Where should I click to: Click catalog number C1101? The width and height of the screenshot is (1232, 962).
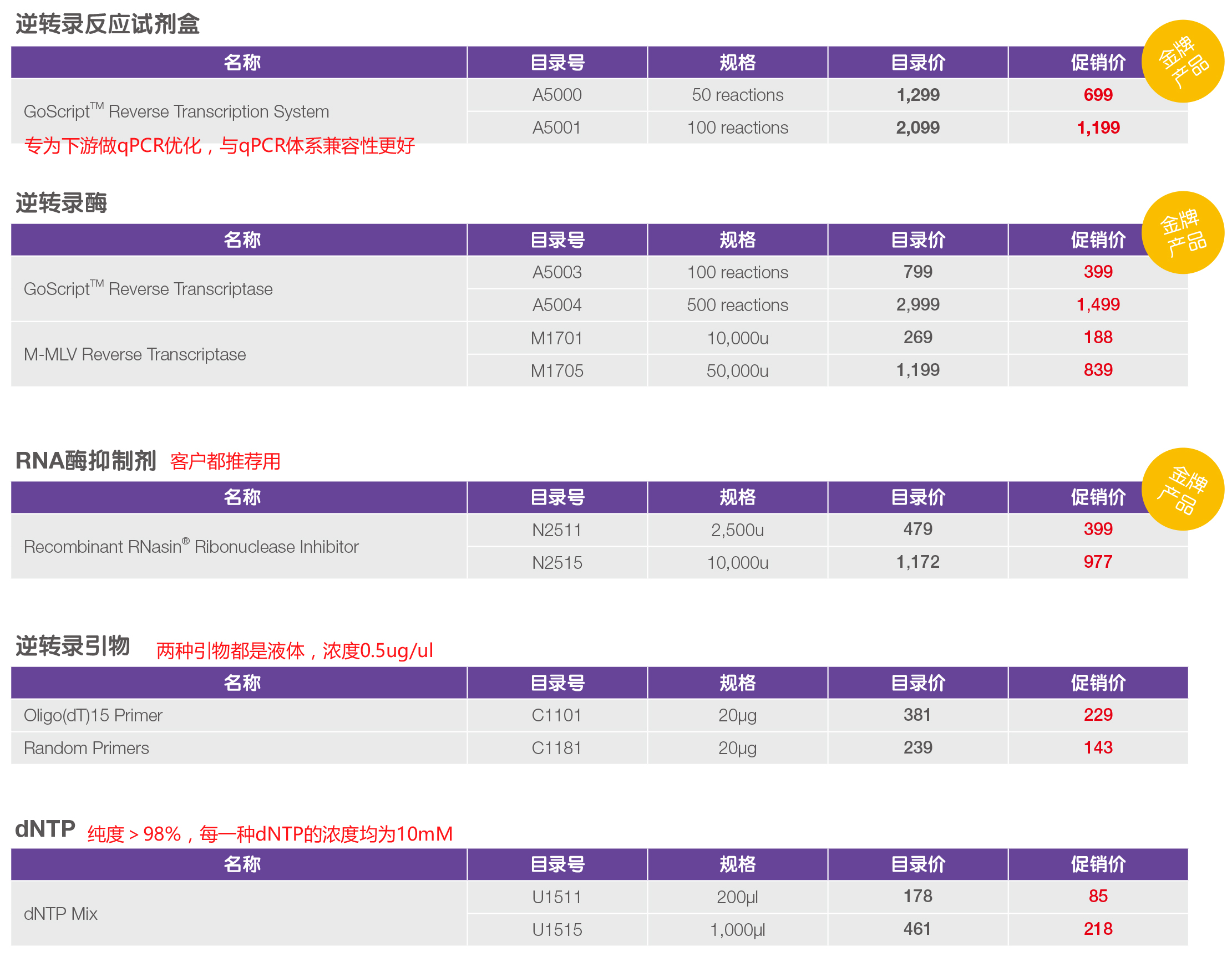click(x=557, y=715)
